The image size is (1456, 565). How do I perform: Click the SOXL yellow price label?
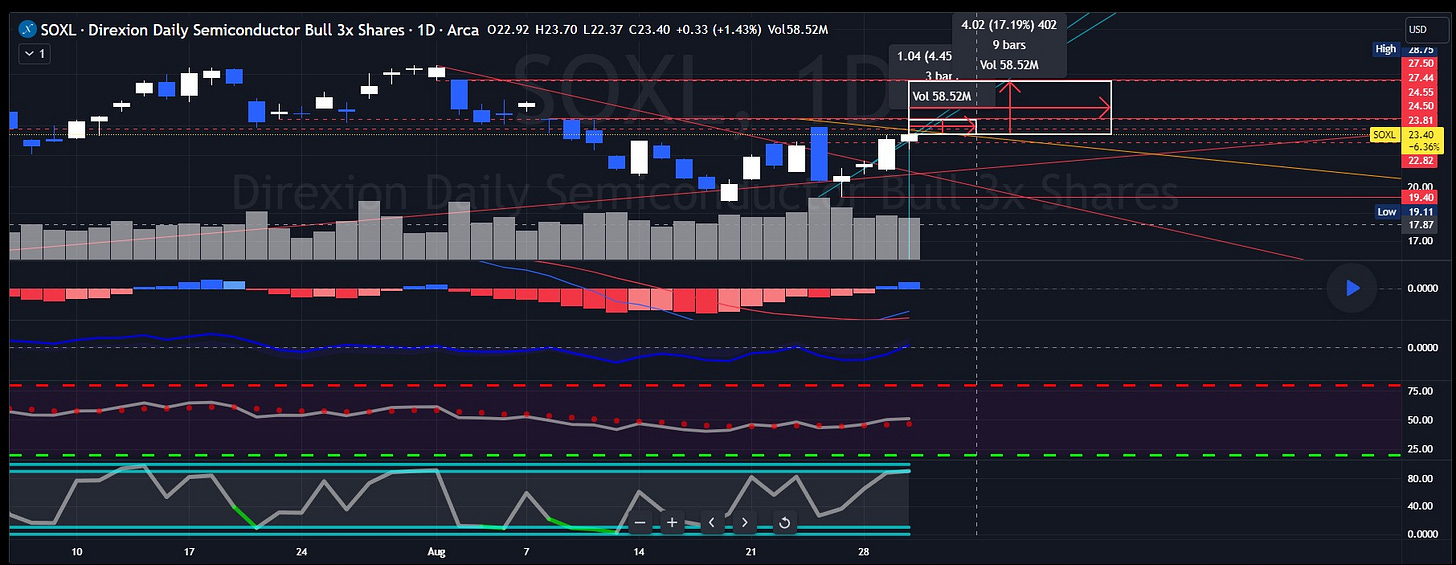click(x=1383, y=134)
